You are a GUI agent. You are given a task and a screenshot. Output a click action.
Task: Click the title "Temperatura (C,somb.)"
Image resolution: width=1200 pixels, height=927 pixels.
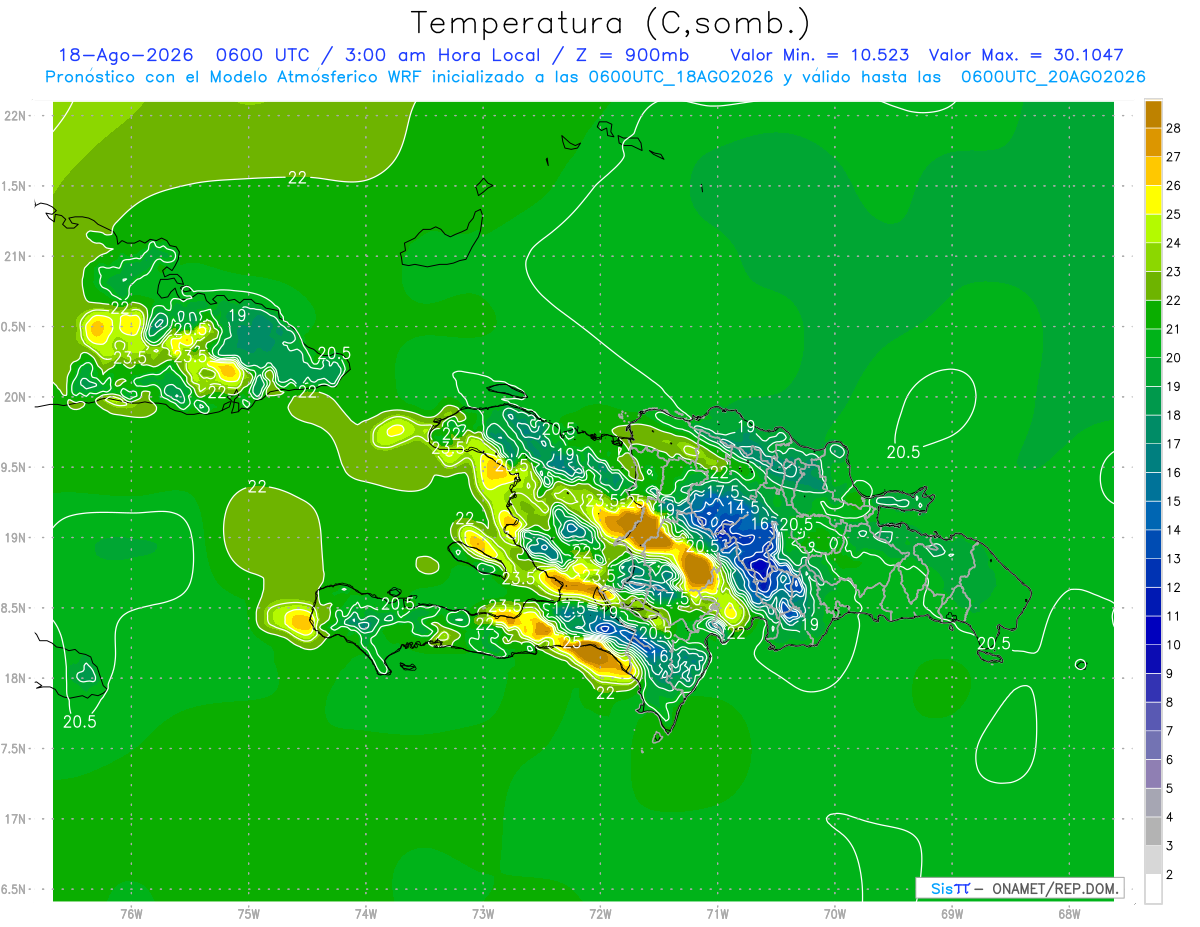click(611, 23)
